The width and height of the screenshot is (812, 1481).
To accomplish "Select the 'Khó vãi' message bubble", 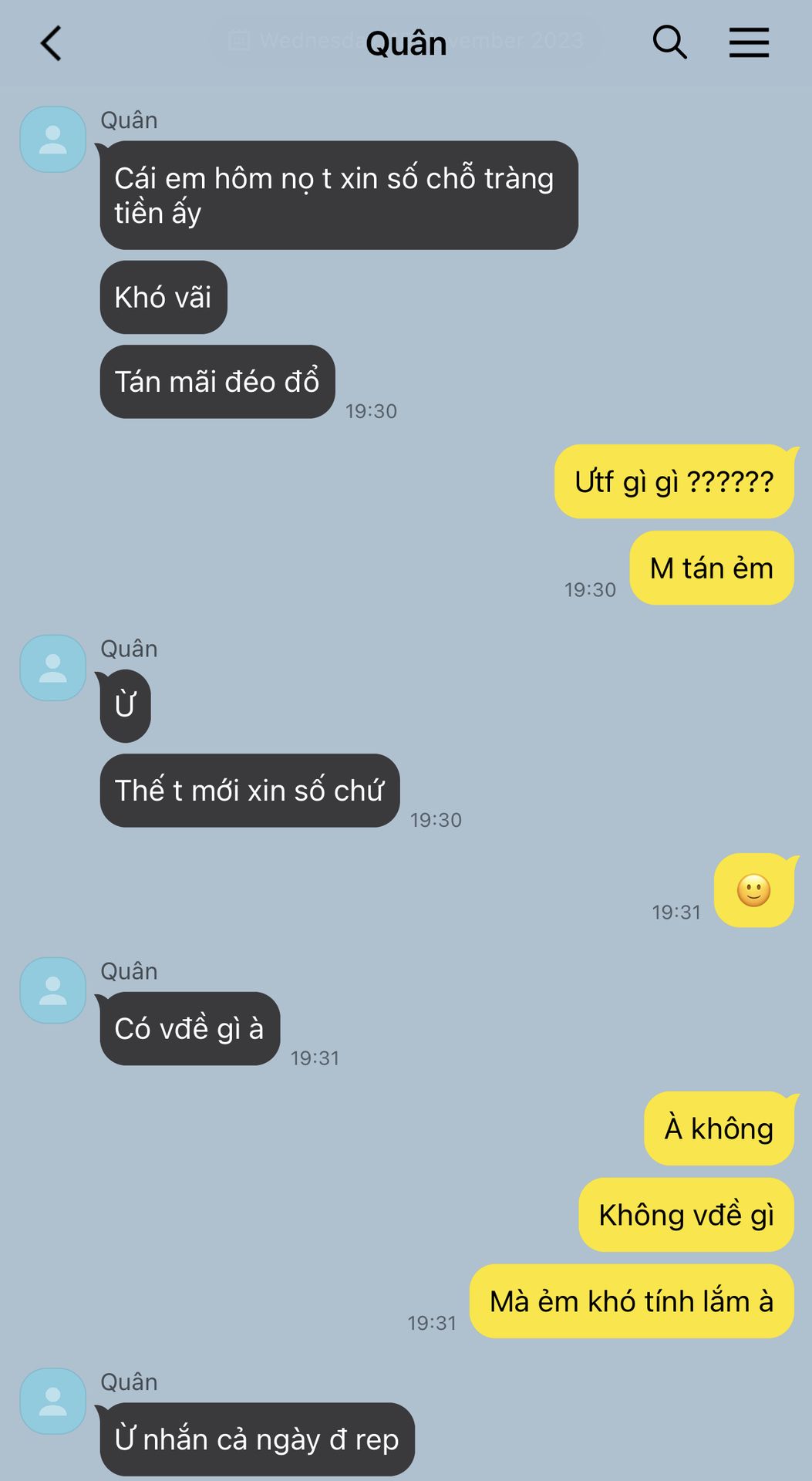I will click(163, 297).
